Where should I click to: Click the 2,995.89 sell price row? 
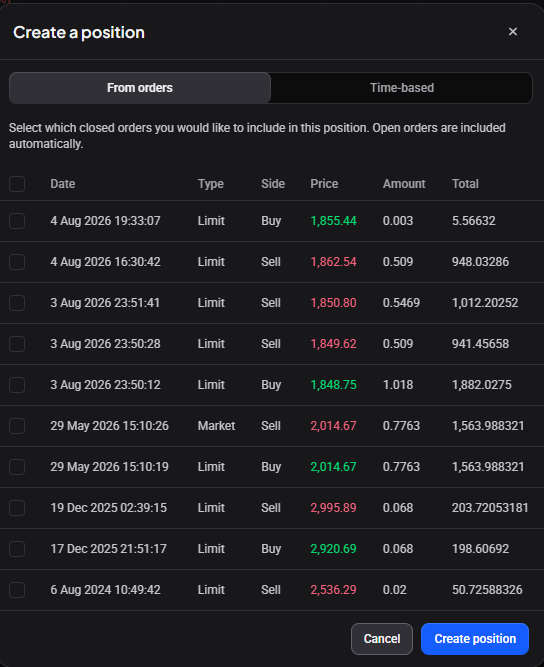tap(272, 508)
